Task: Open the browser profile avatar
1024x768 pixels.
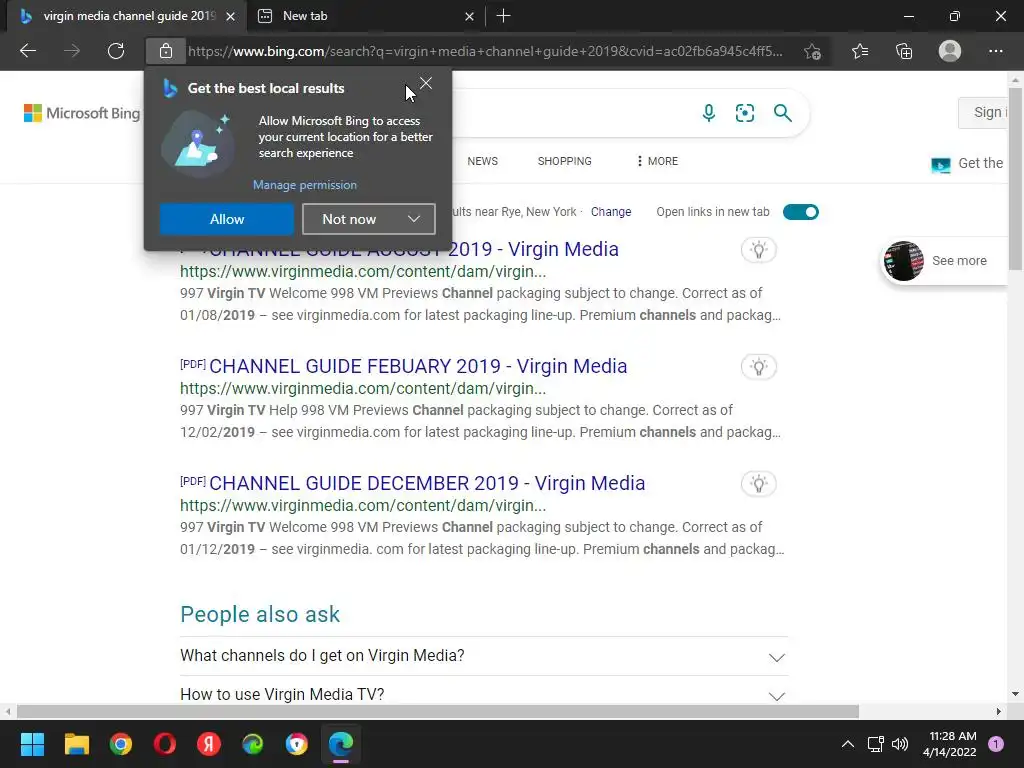Action: coord(950,51)
